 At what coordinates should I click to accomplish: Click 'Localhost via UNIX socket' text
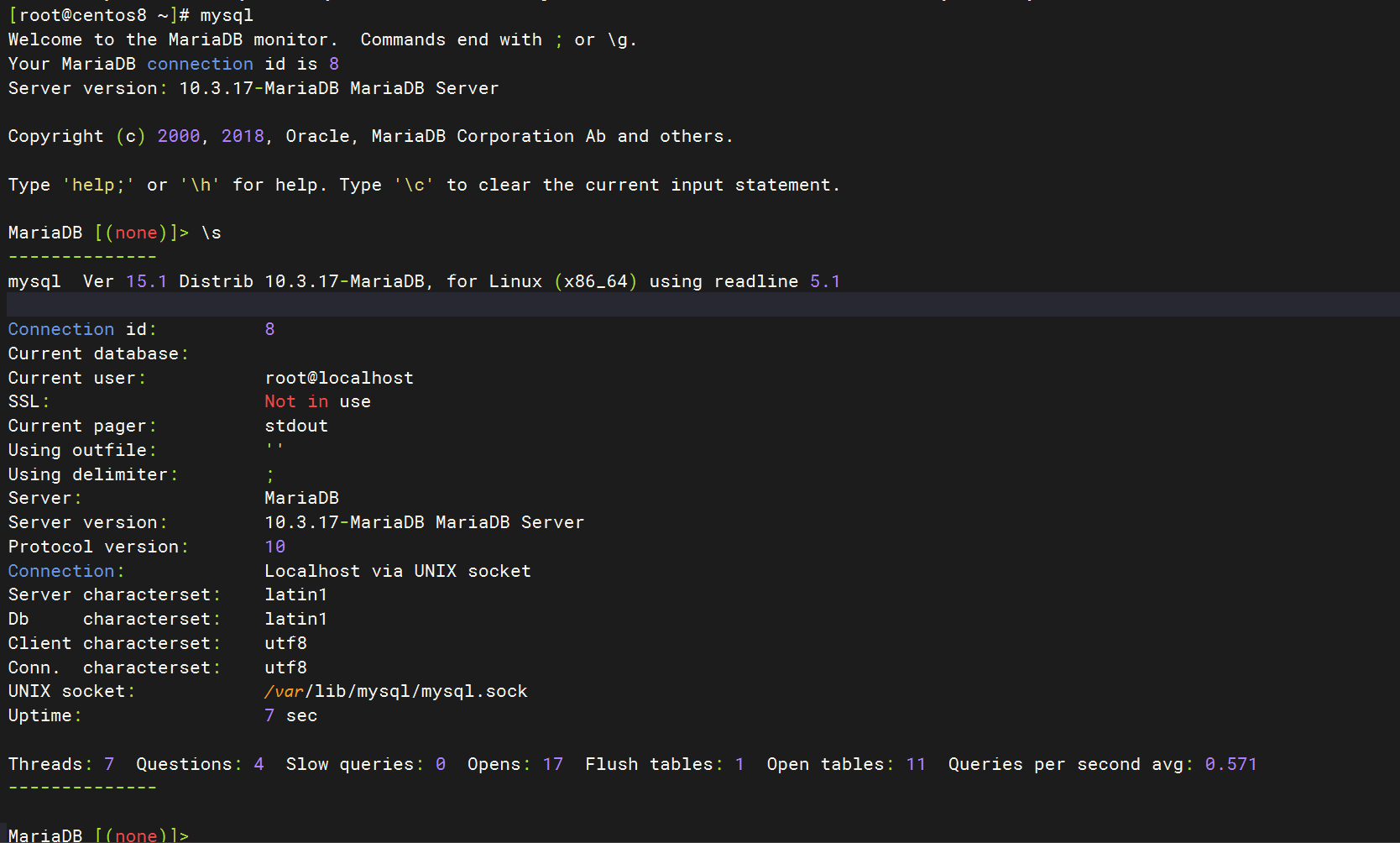coord(398,571)
